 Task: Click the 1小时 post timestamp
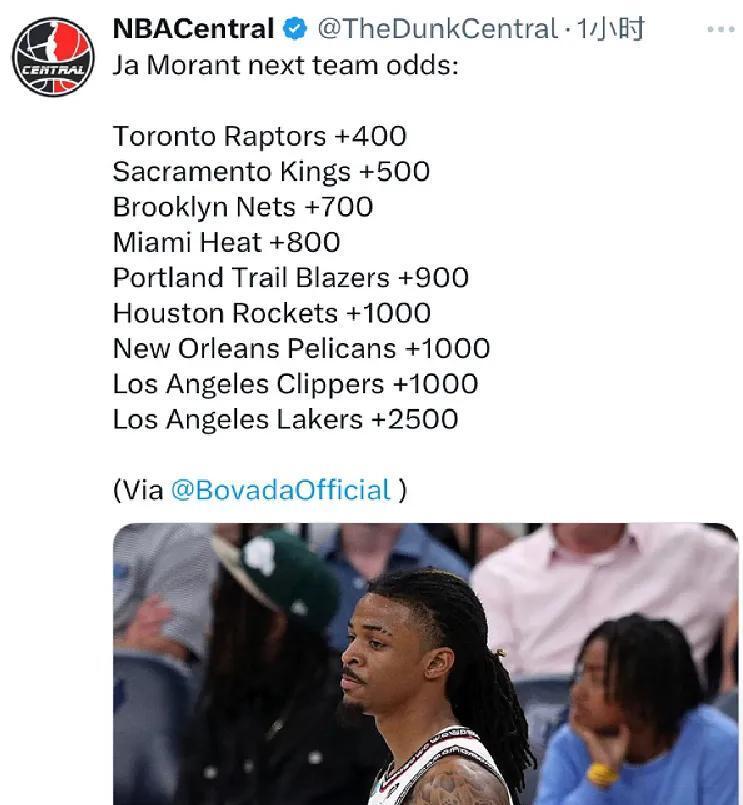(x=610, y=29)
